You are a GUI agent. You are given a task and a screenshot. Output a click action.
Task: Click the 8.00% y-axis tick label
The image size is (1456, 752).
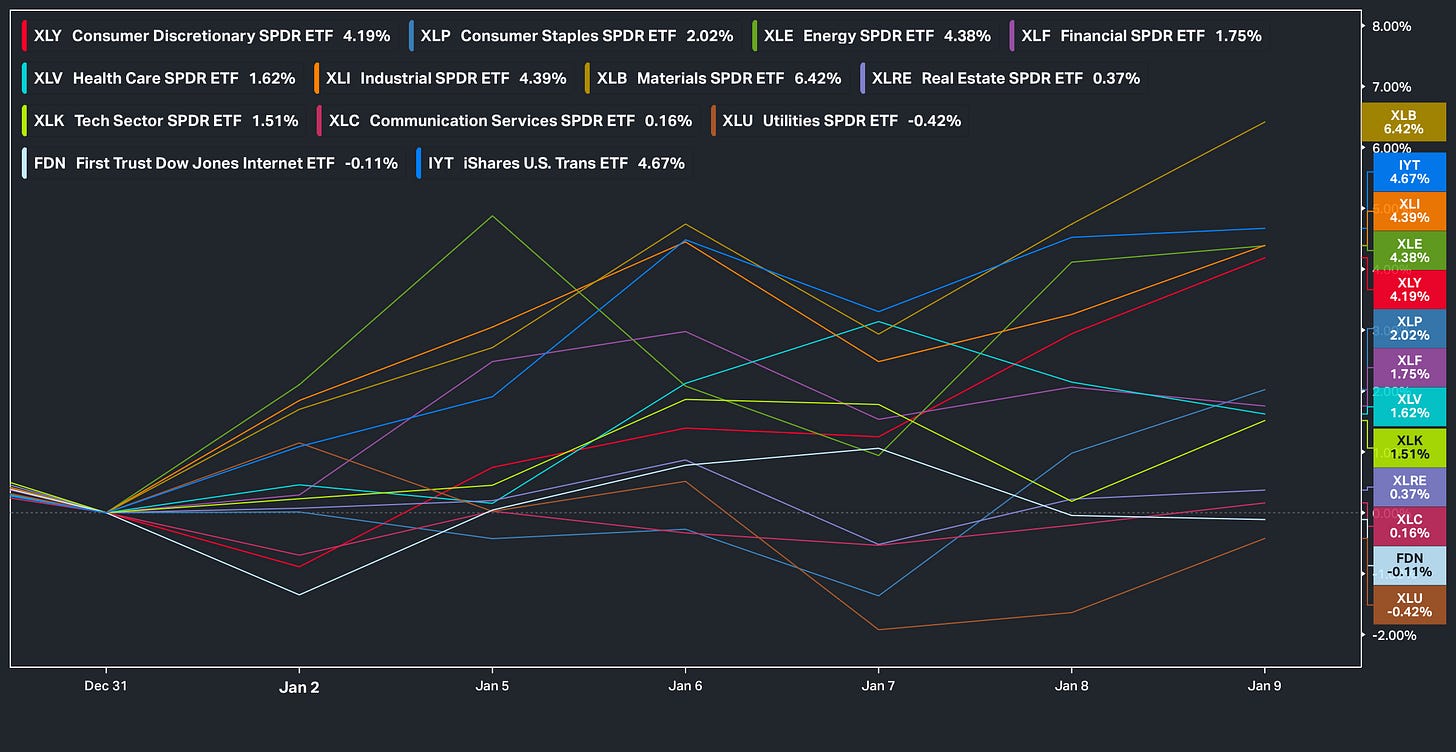point(1393,26)
